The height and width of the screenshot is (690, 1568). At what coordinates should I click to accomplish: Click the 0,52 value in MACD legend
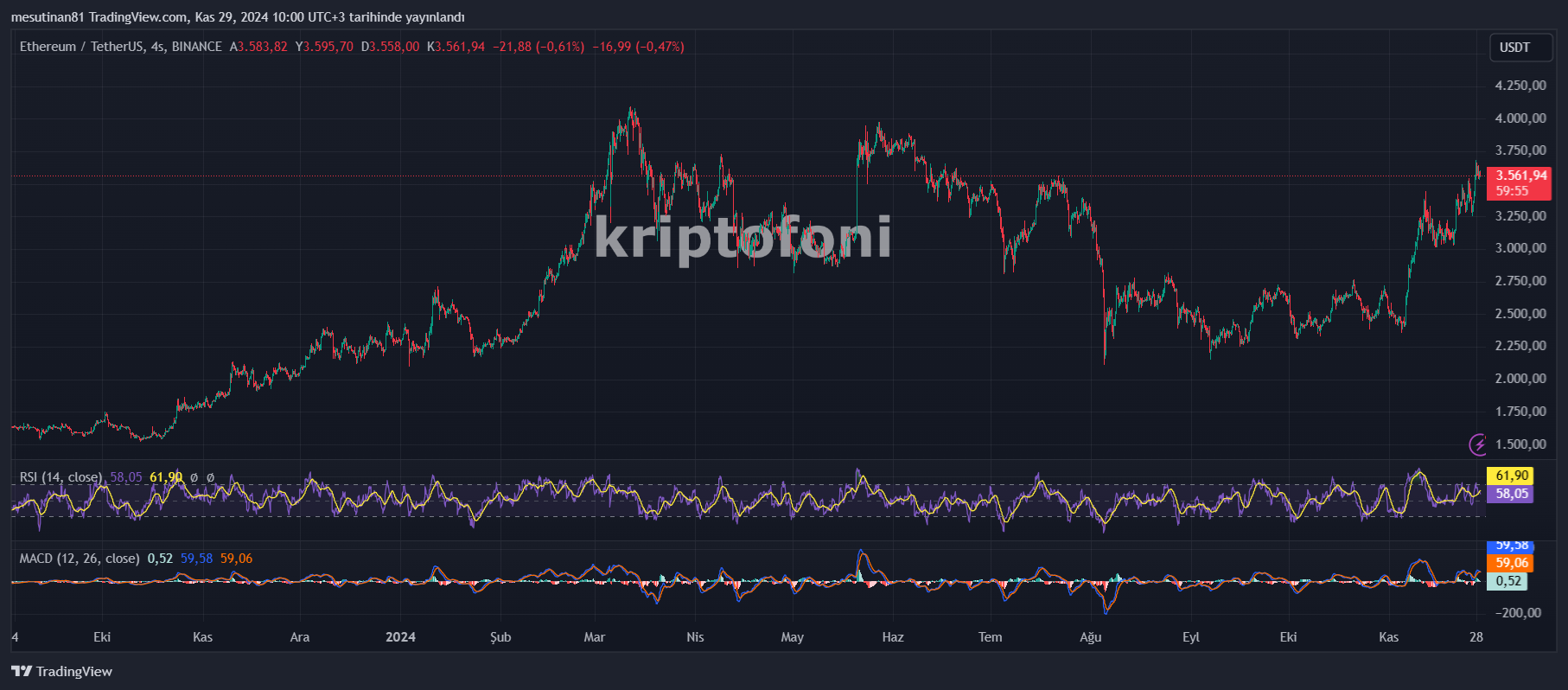160,559
